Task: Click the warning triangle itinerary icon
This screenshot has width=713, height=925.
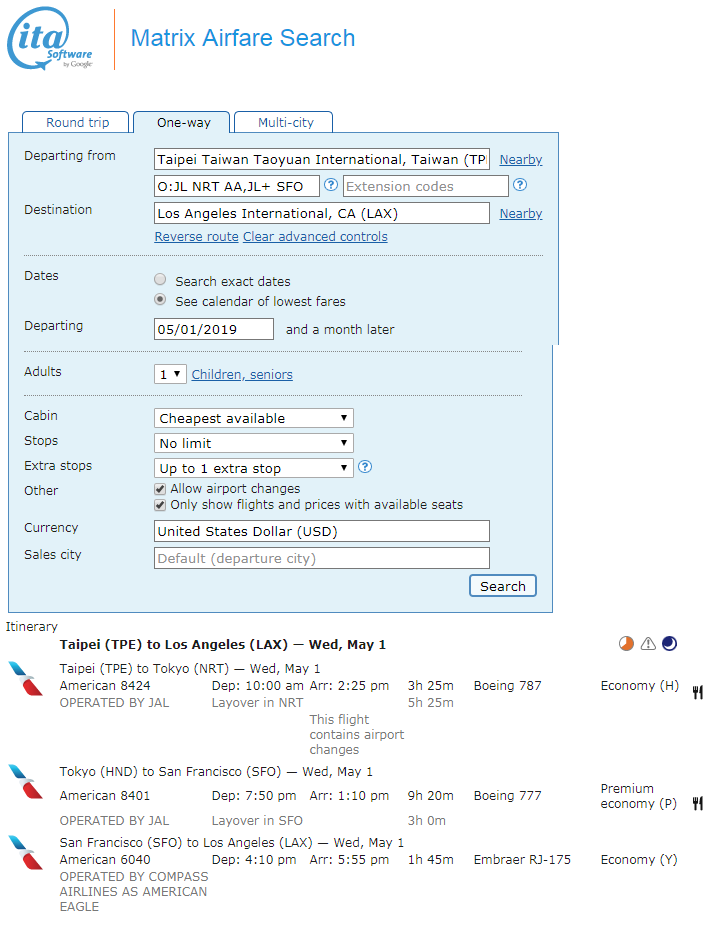Action: tap(648, 644)
